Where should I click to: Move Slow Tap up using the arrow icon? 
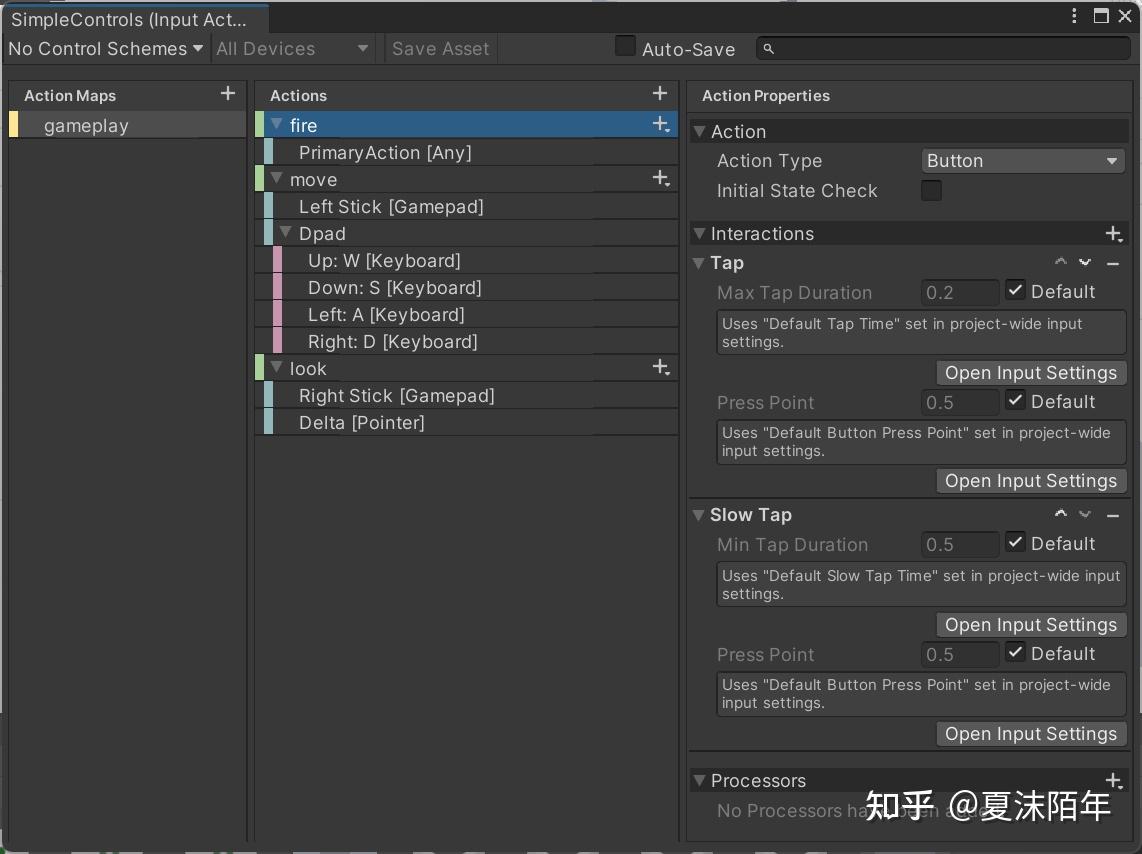pyautogui.click(x=1061, y=513)
